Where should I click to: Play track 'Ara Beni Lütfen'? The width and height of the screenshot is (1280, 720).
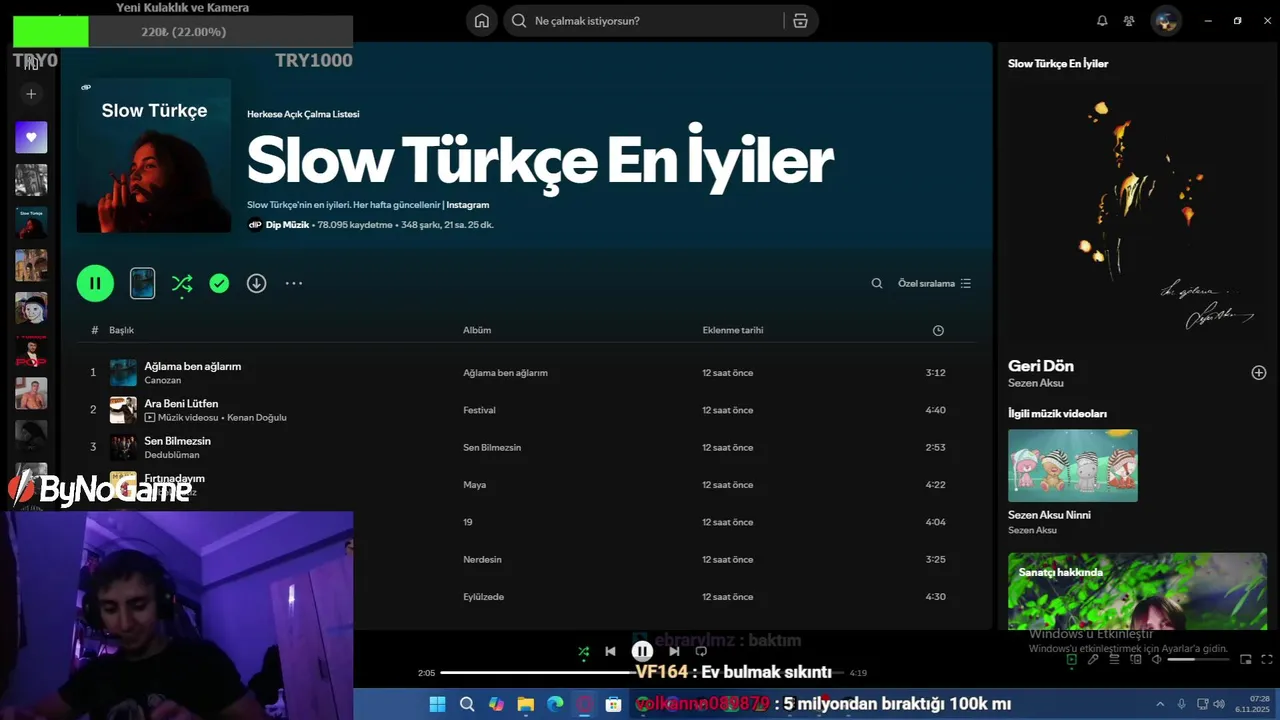click(x=181, y=403)
